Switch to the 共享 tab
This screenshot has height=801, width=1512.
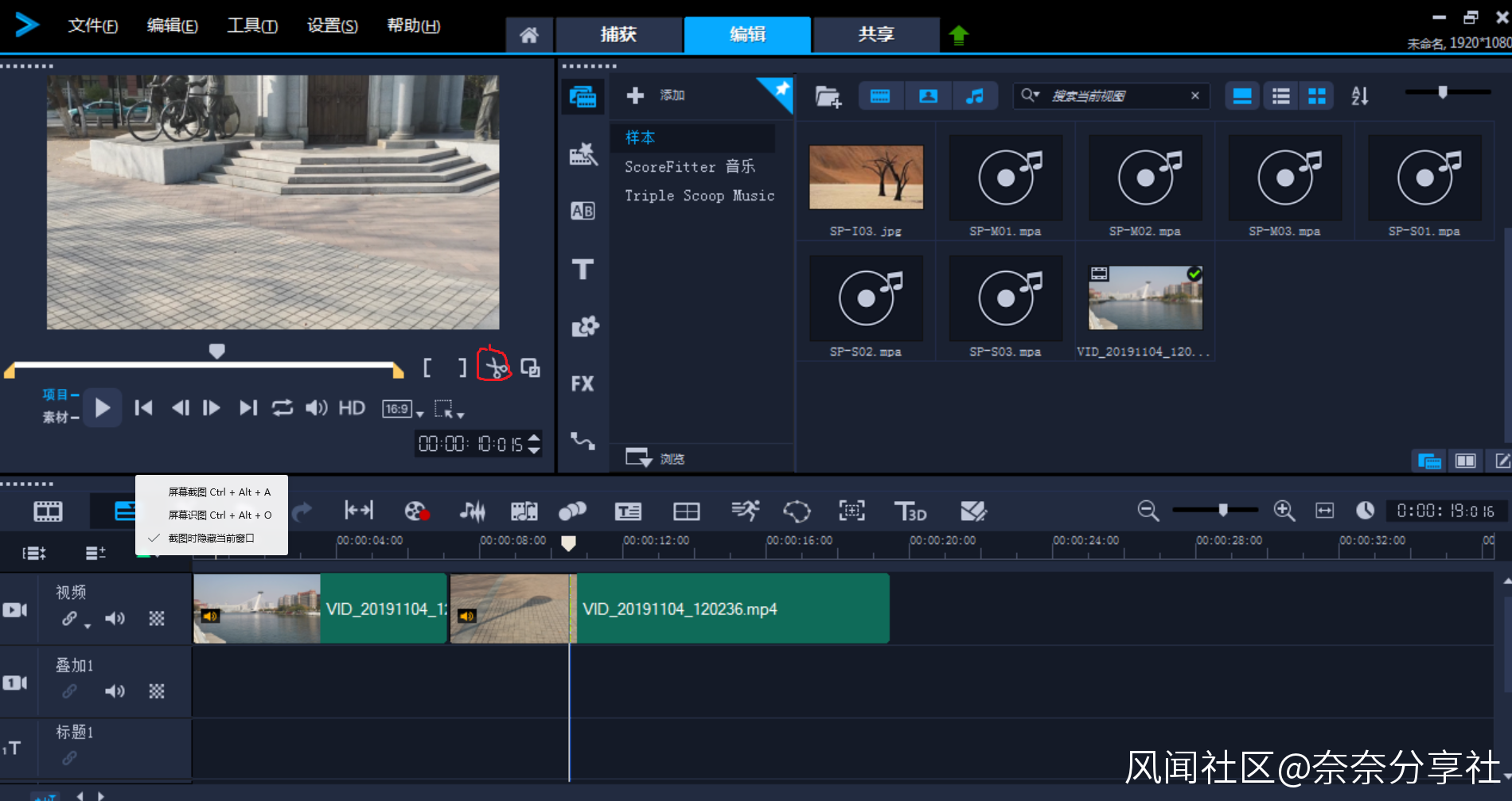(x=875, y=34)
